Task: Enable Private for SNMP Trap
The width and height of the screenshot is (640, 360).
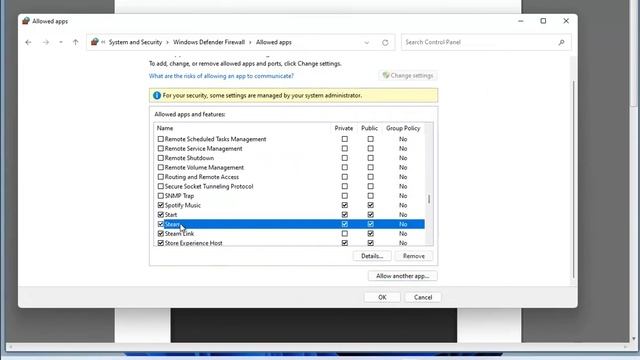Action: [x=345, y=196]
